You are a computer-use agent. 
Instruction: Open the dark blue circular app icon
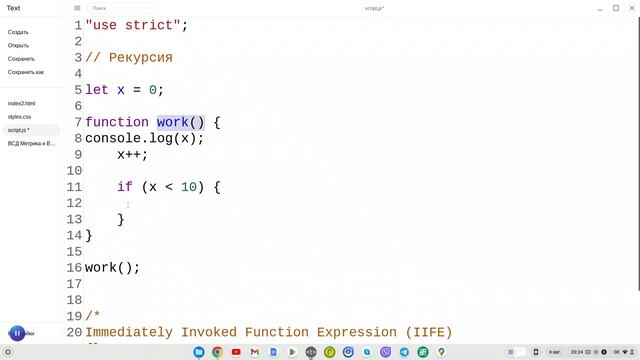click(x=348, y=352)
